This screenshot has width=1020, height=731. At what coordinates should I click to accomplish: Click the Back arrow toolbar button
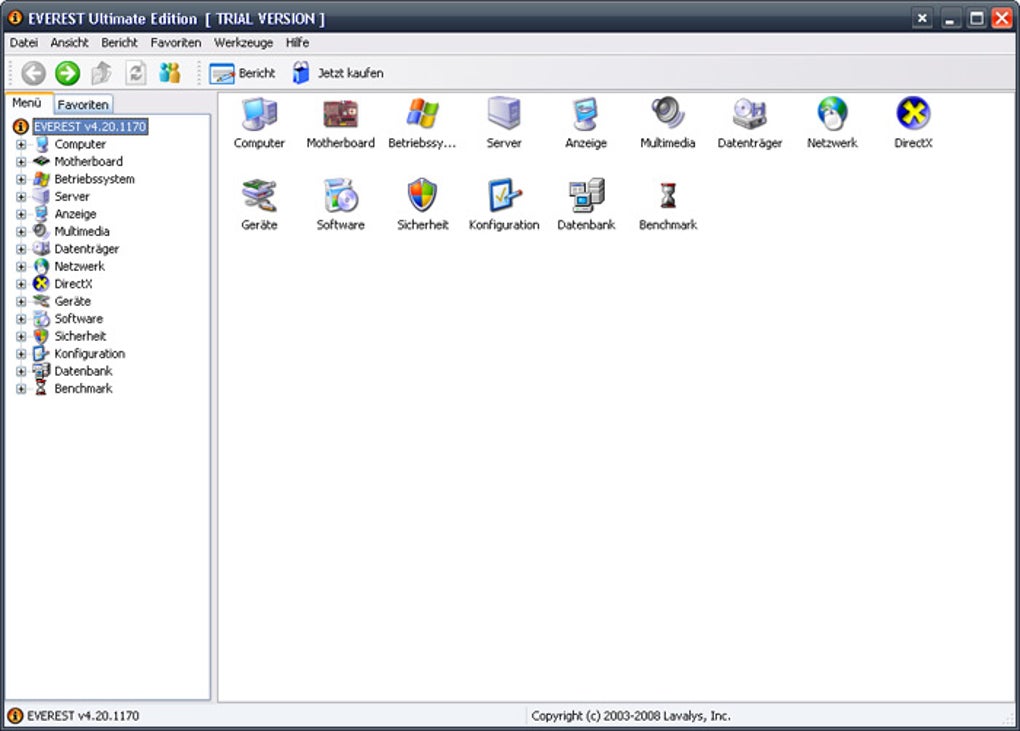34,73
